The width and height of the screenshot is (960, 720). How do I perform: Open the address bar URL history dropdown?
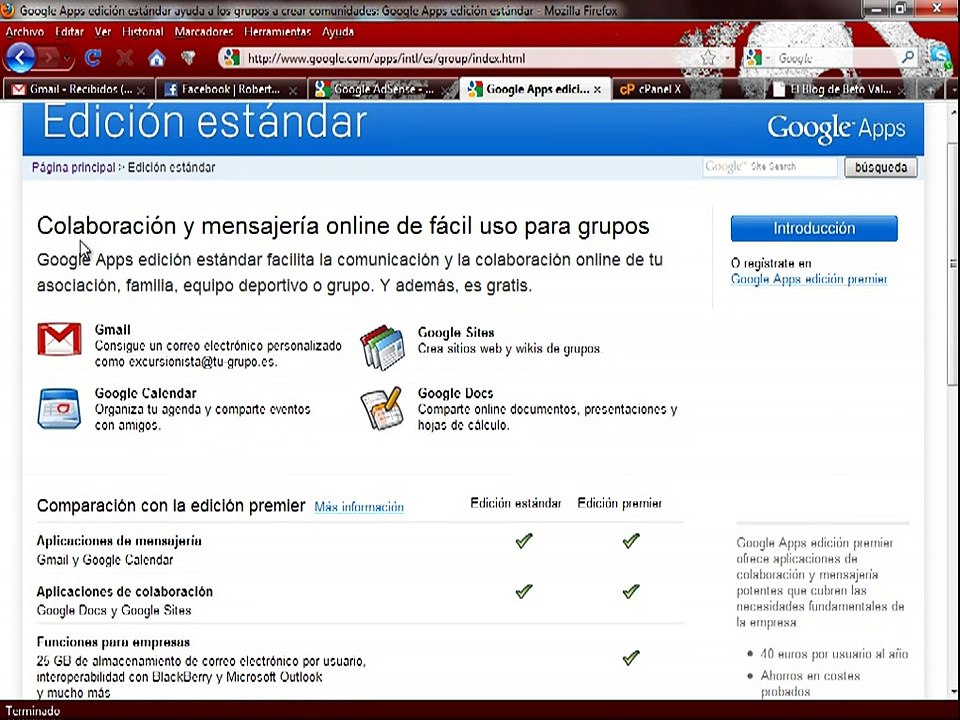click(x=727, y=58)
